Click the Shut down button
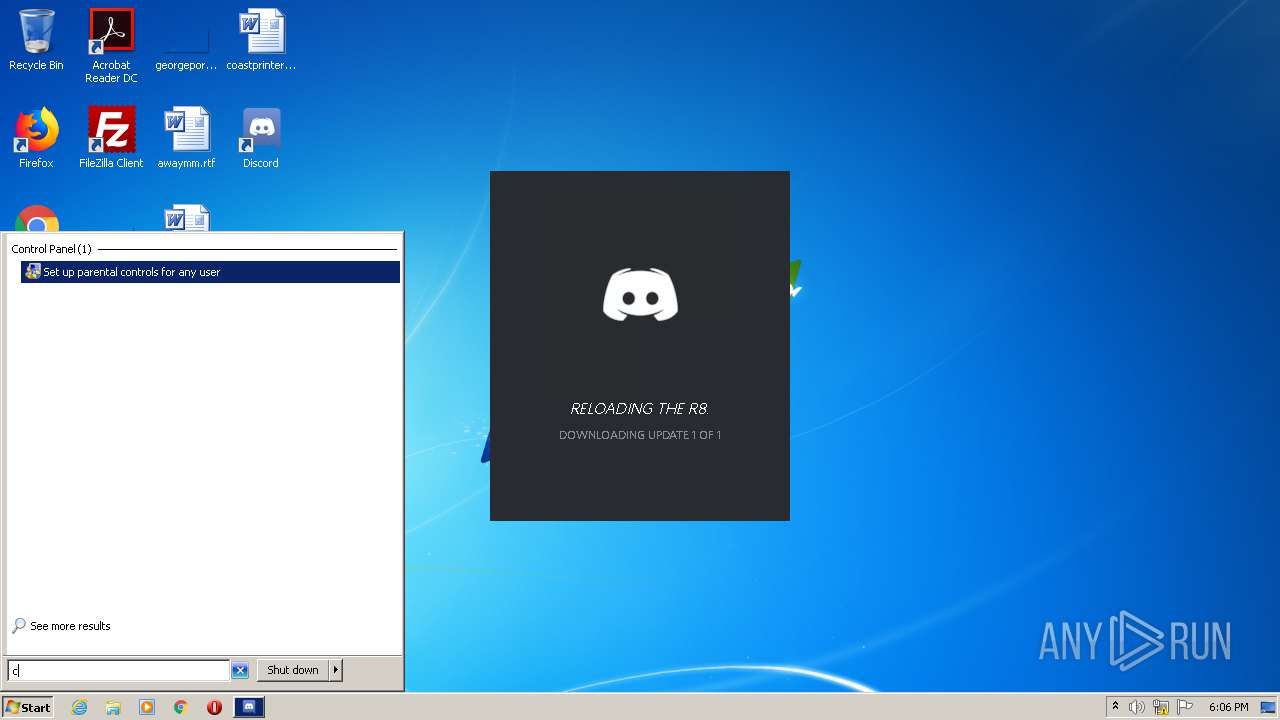Image resolution: width=1280 pixels, height=720 pixels. click(x=293, y=670)
